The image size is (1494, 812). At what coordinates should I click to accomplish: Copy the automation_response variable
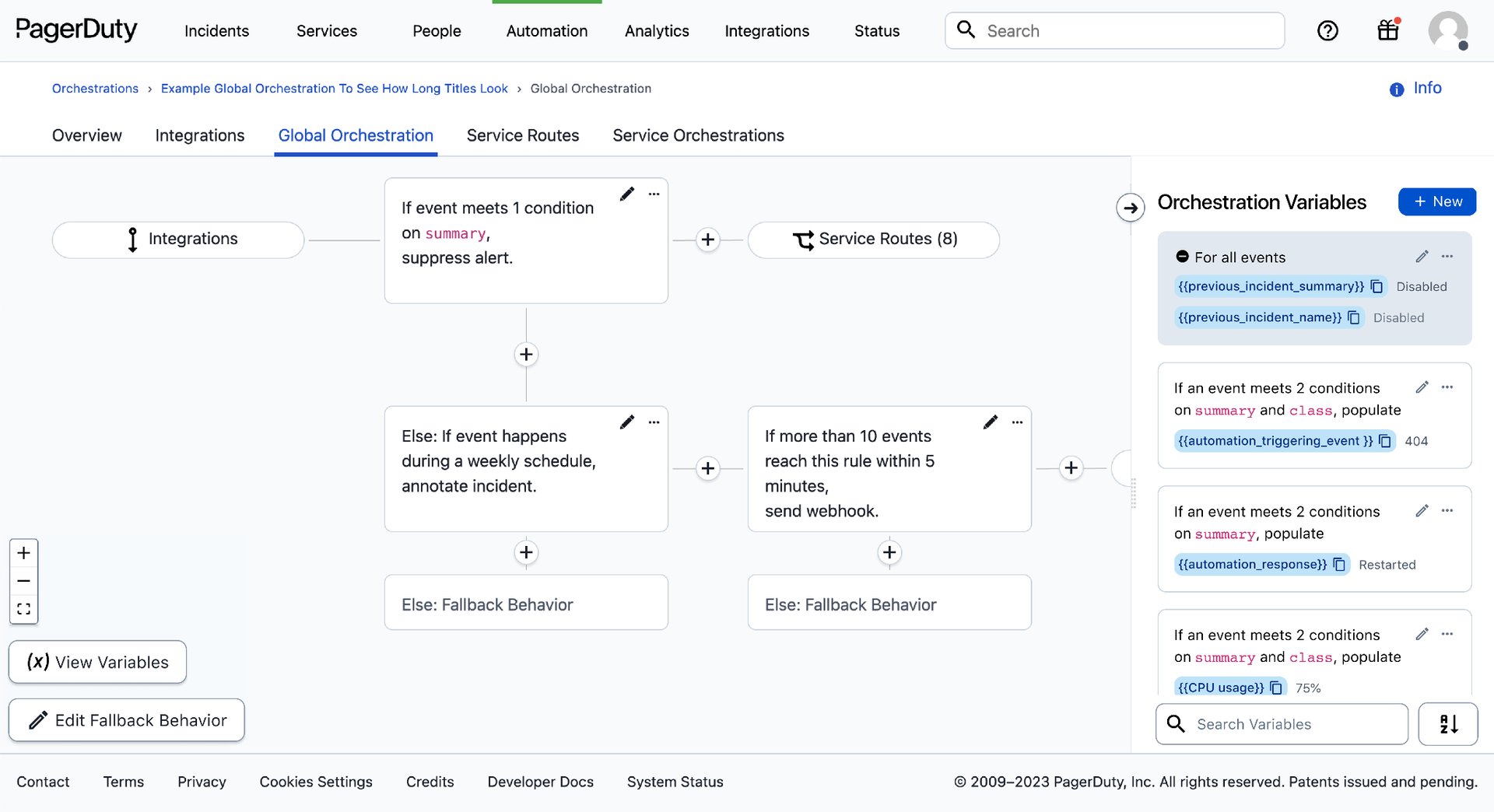1338,564
